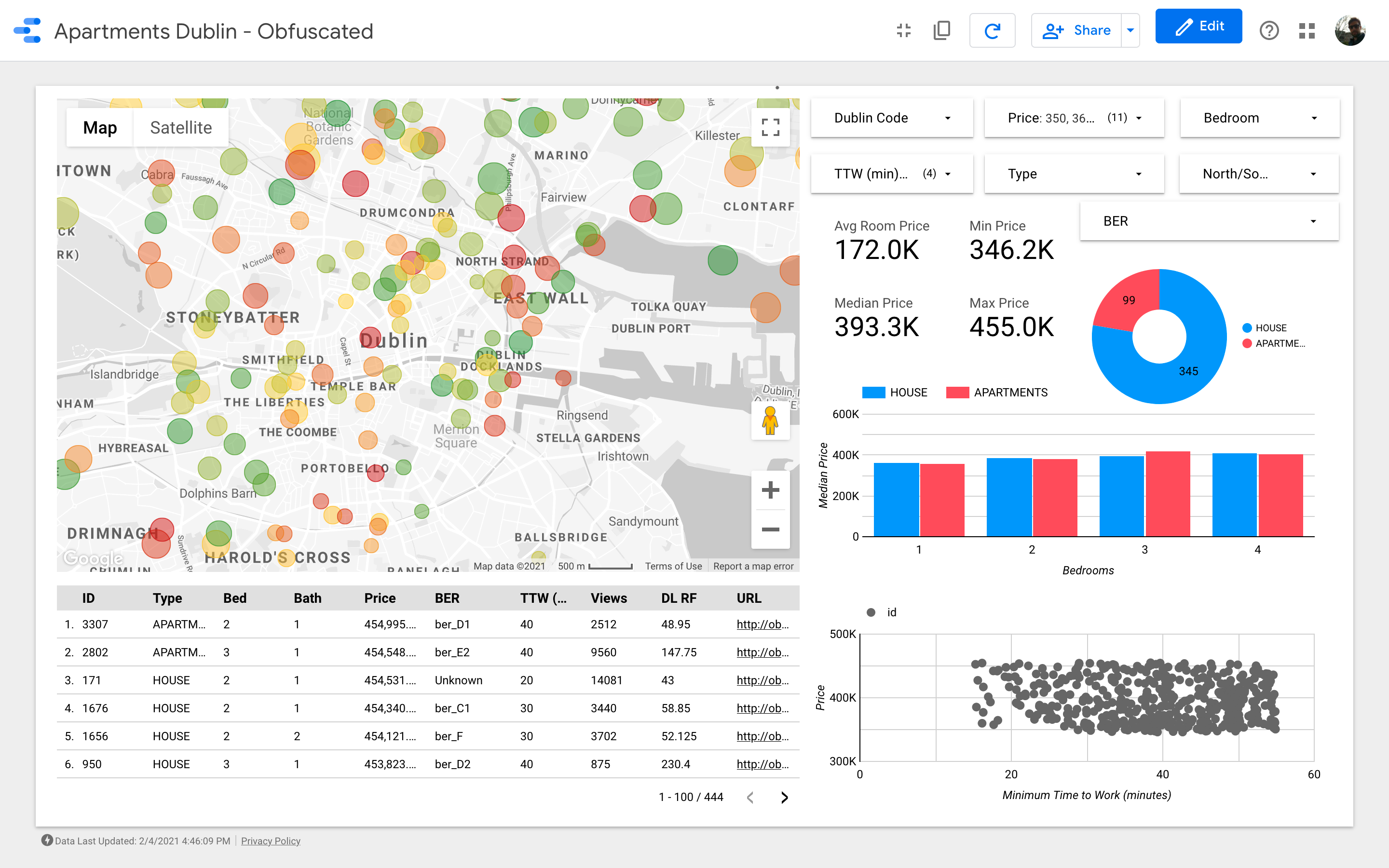Open the TTW (min) filter dropdown
Image resolution: width=1389 pixels, height=868 pixels.
click(892, 174)
